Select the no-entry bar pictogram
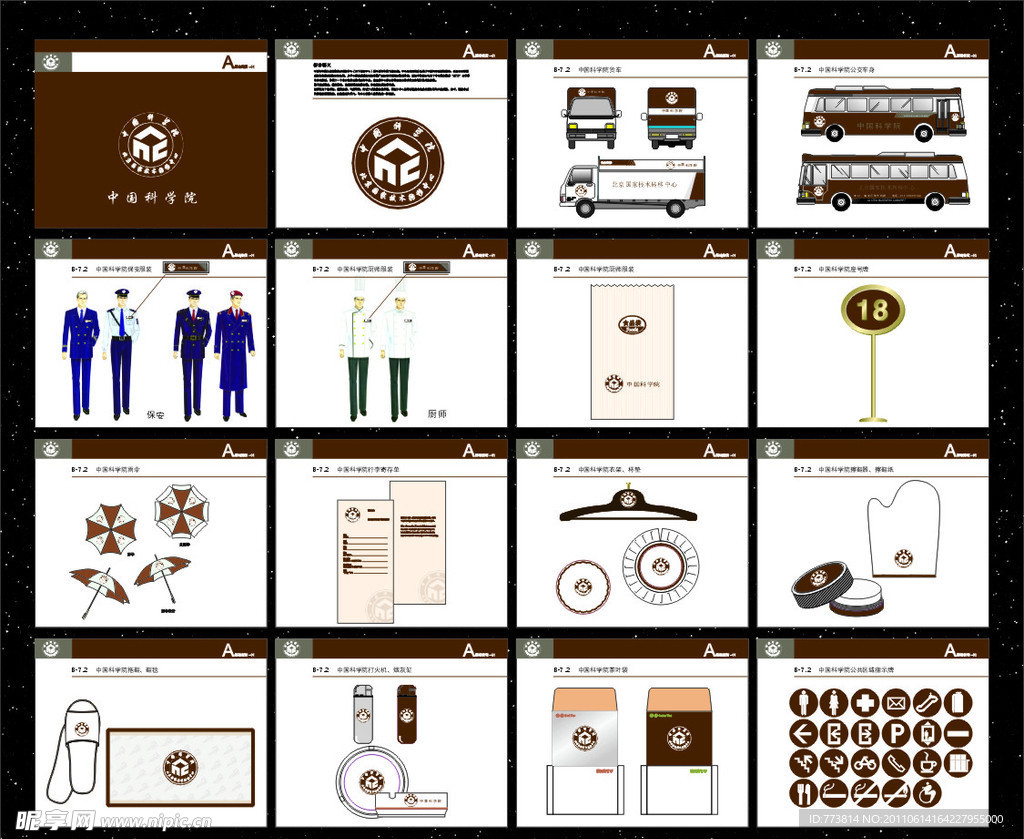The width and height of the screenshot is (1024, 839). click(x=959, y=733)
